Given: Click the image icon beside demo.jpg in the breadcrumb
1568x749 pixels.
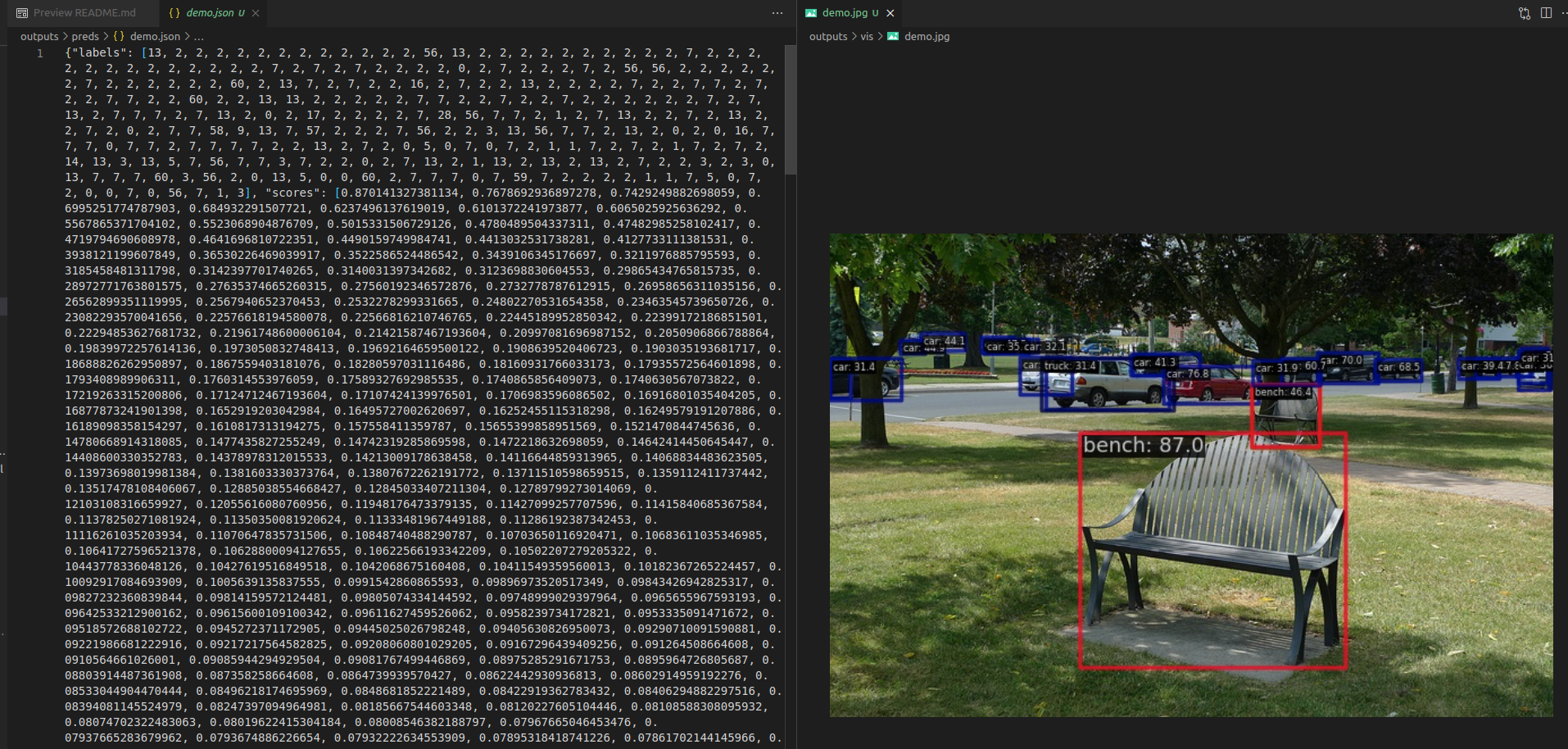Looking at the screenshot, I should click(892, 36).
